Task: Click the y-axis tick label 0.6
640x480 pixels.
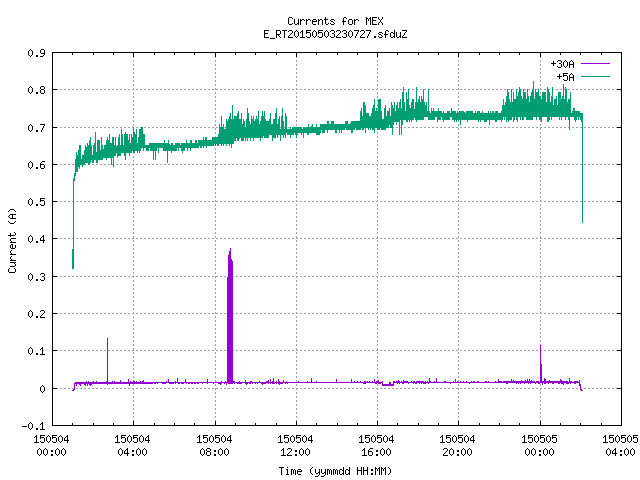Action: pyautogui.click(x=36, y=165)
